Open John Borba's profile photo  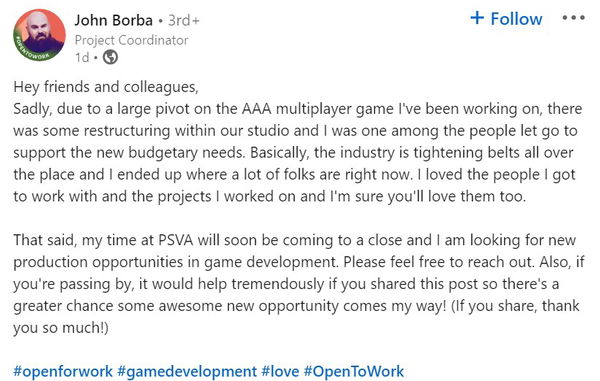coord(39,35)
